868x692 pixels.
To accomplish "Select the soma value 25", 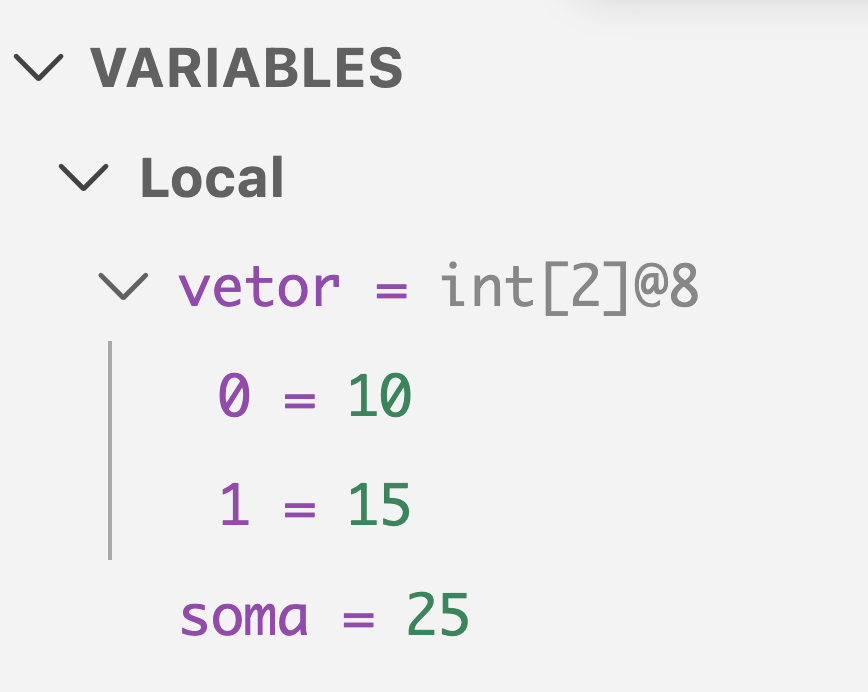I will [438, 618].
